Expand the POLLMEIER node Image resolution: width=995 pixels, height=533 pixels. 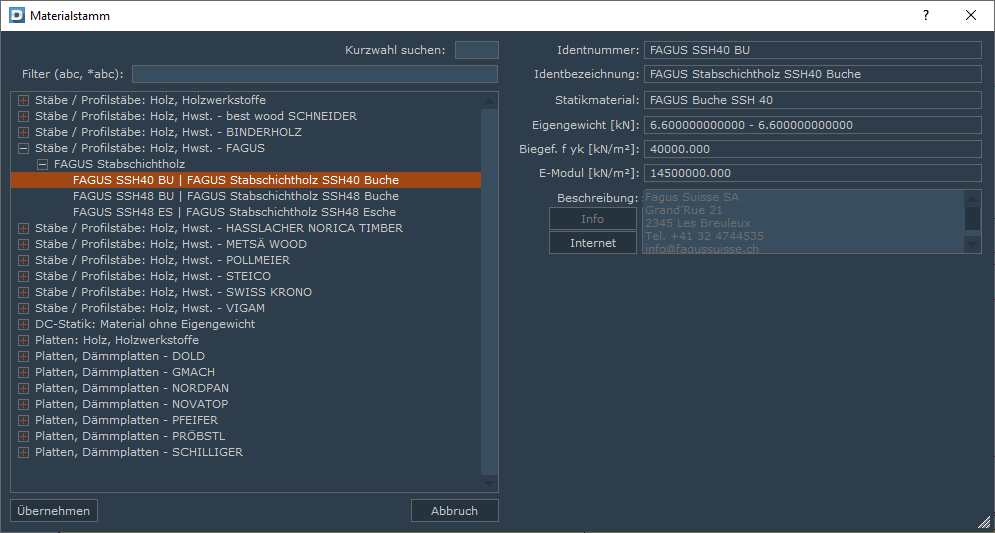click(x=23, y=260)
